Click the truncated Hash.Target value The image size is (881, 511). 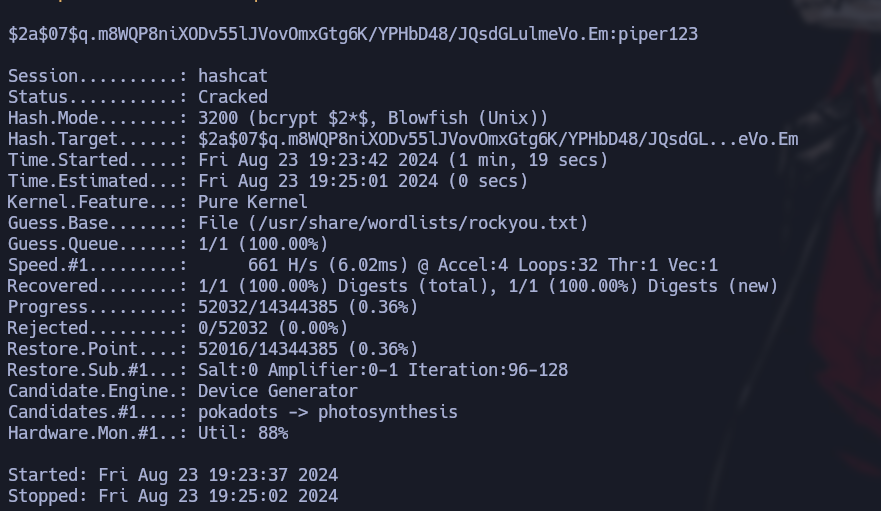click(x=498, y=139)
